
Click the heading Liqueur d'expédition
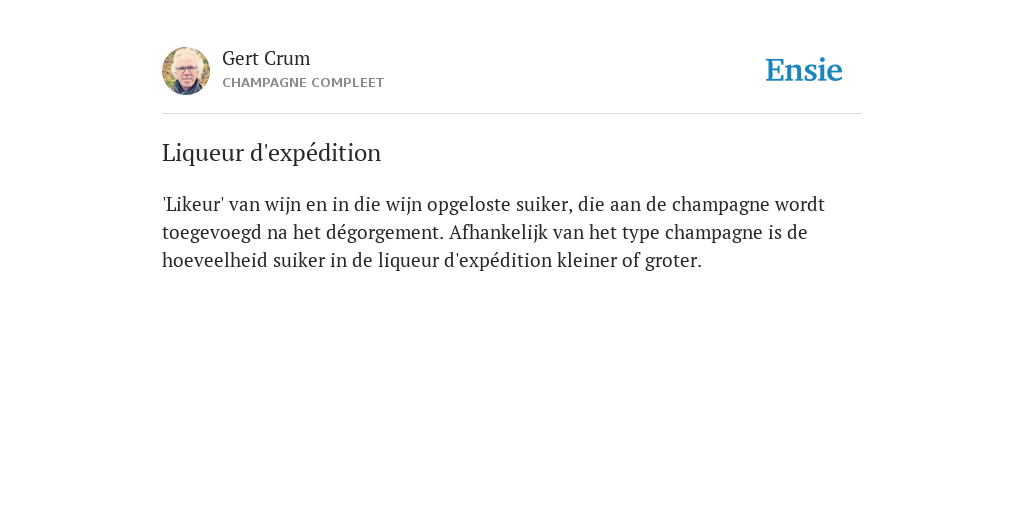pyautogui.click(x=271, y=153)
